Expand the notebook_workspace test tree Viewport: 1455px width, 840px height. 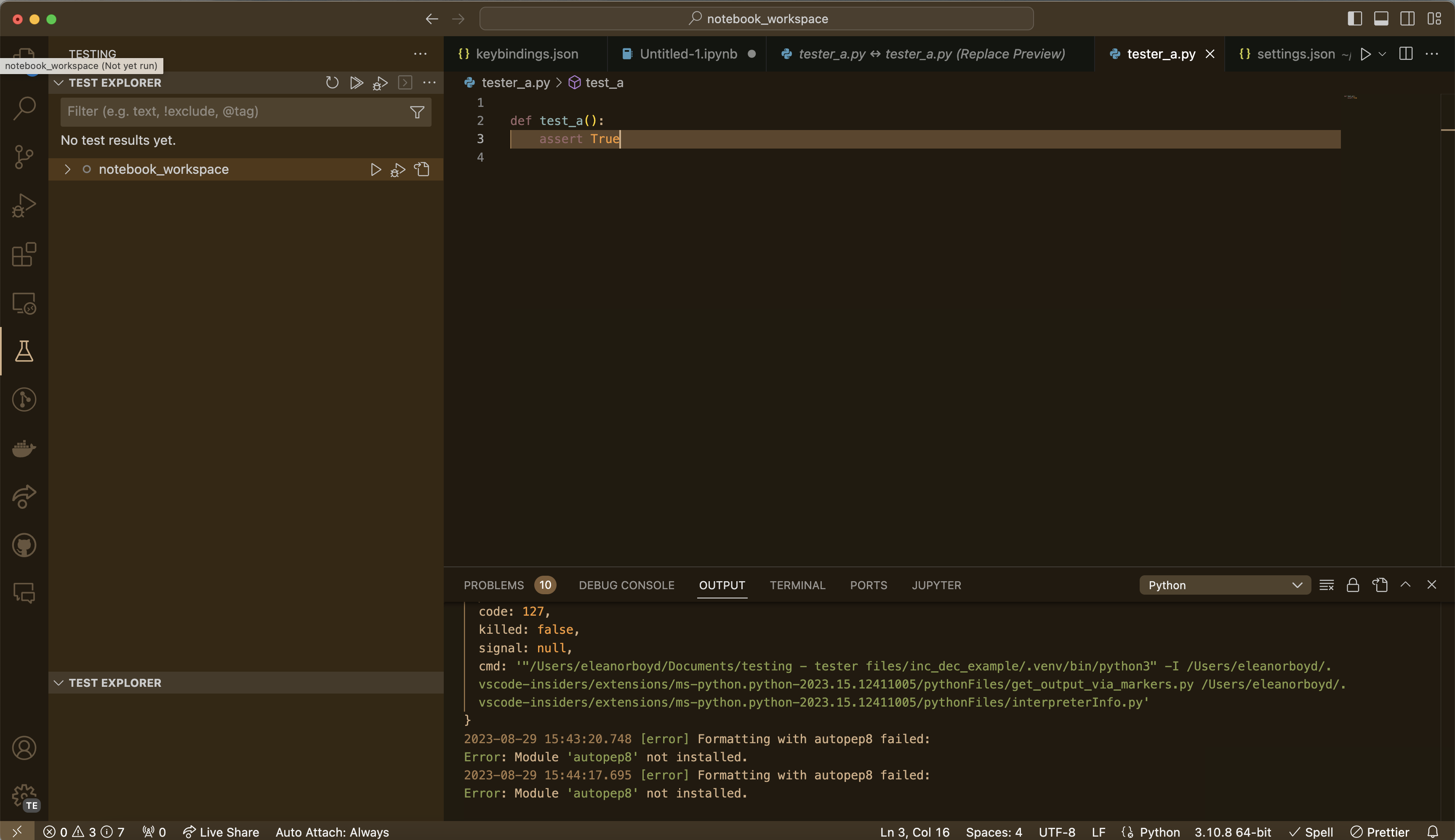click(x=67, y=169)
